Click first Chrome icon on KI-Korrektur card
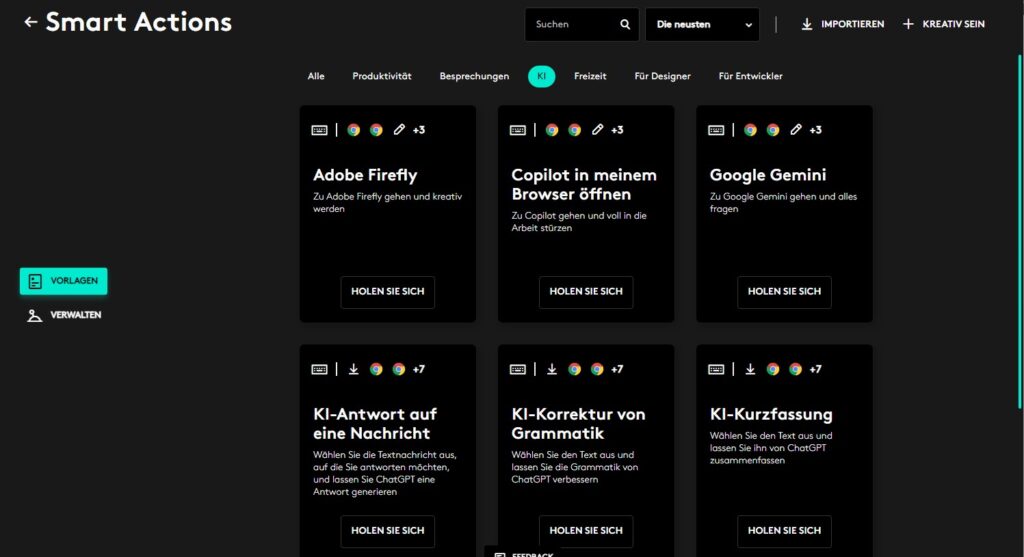 point(575,370)
